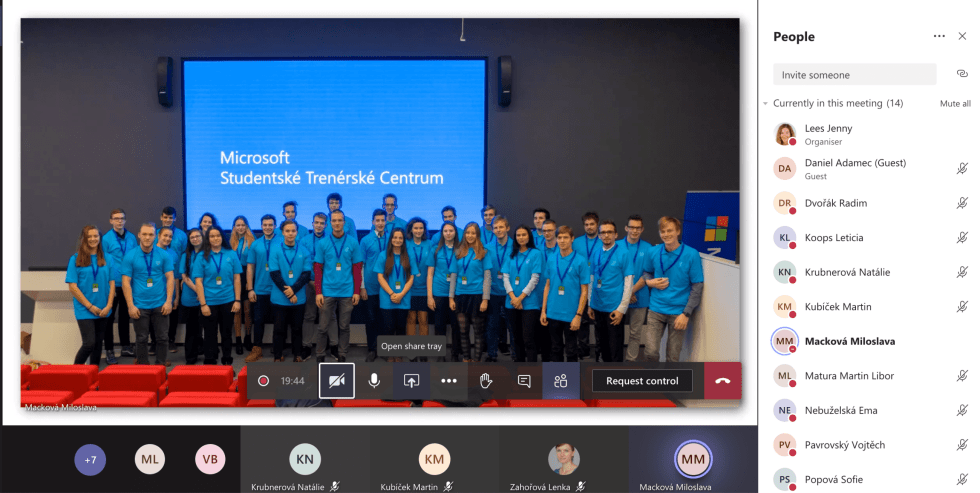Click Request control
The width and height of the screenshot is (980, 493).
tap(642, 381)
